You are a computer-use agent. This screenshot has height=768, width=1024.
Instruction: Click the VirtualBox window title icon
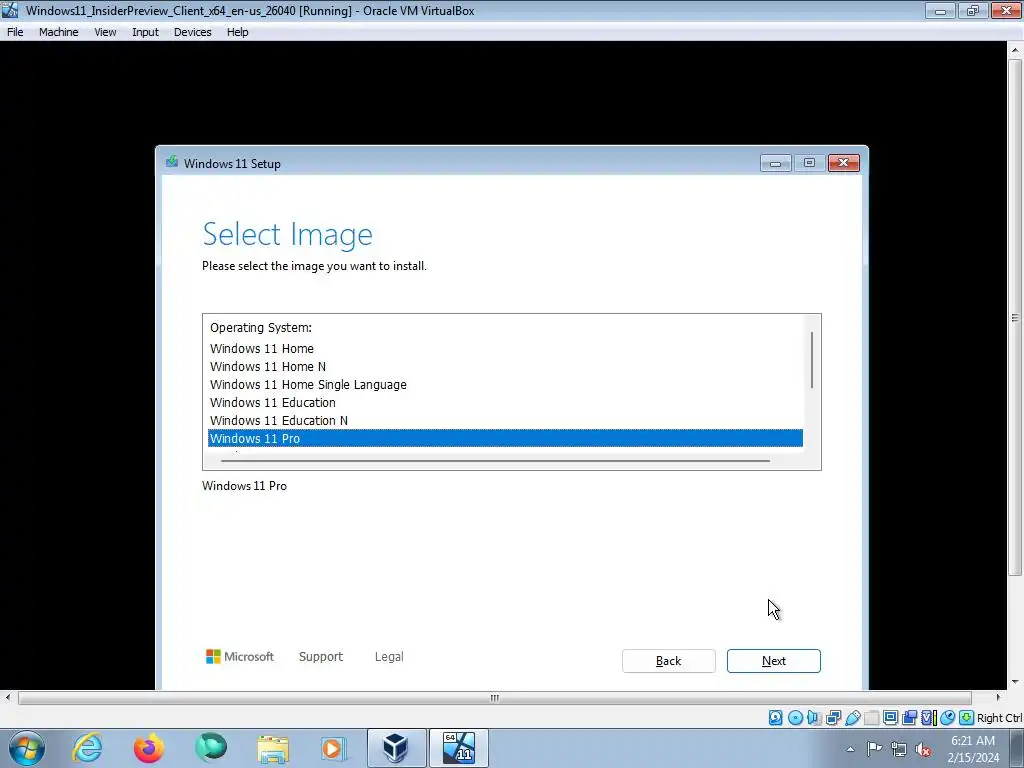click(x=10, y=10)
